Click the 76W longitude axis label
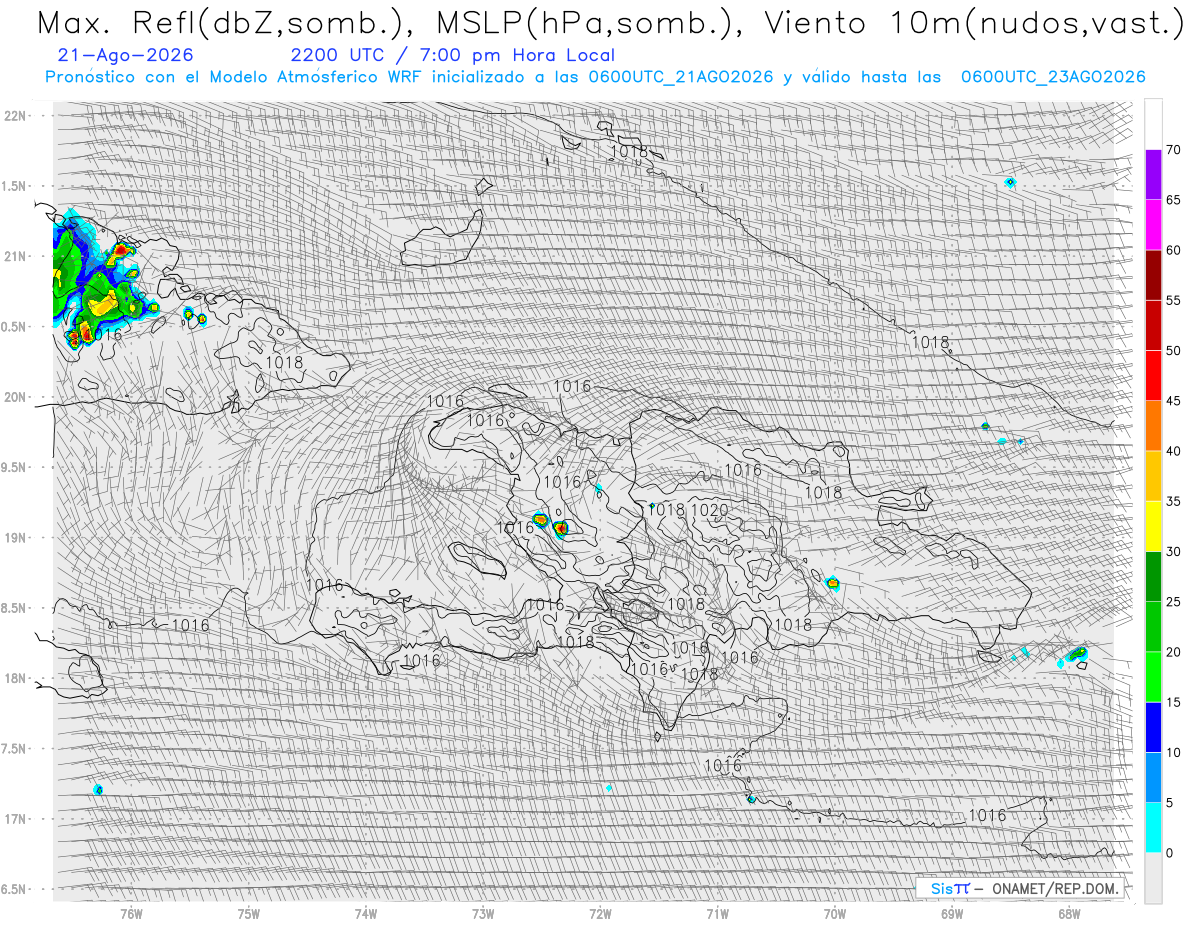Viewport: 1200px width, 927px height. click(x=130, y=912)
